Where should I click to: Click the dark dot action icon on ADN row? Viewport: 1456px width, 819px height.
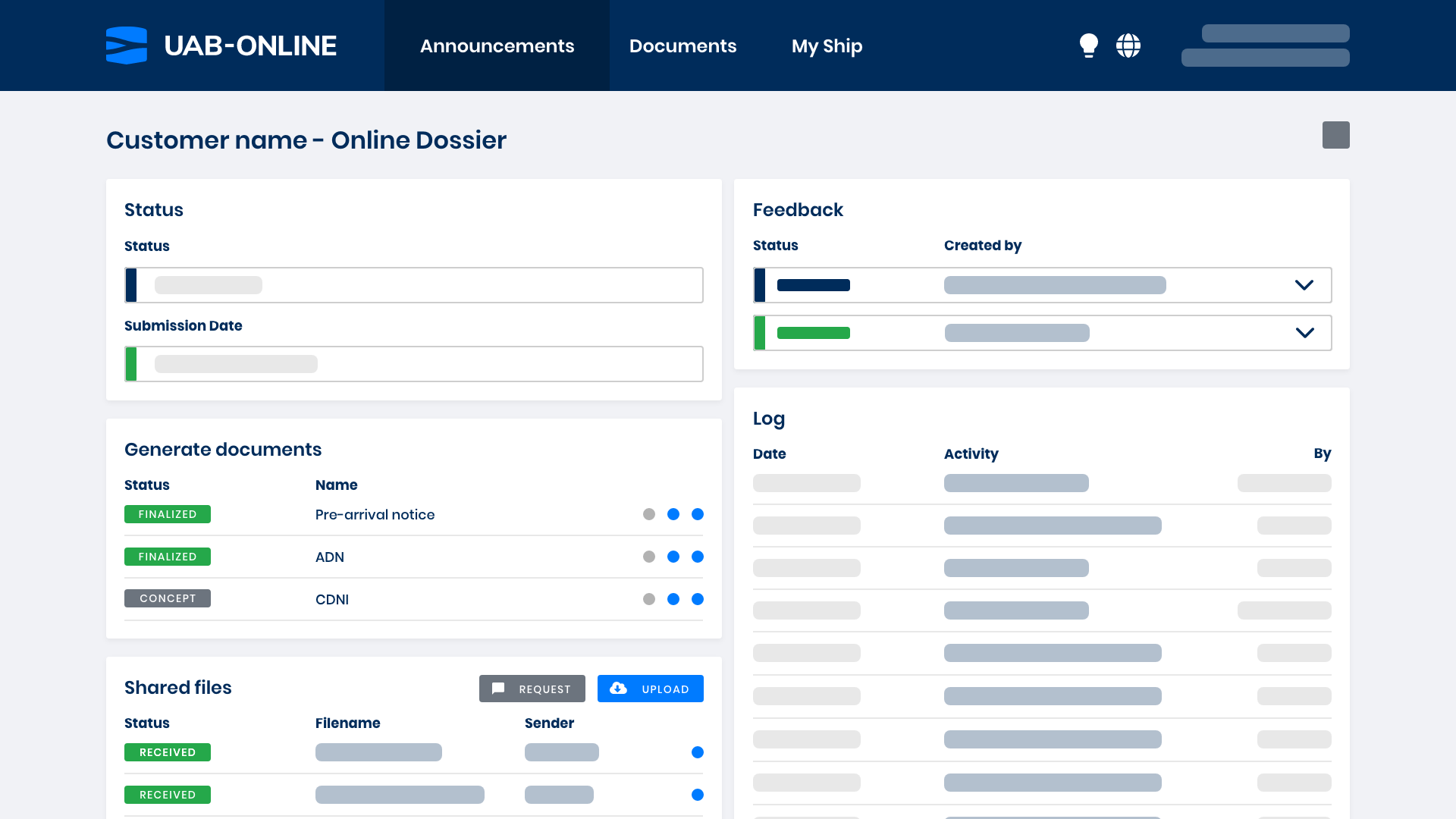(648, 557)
